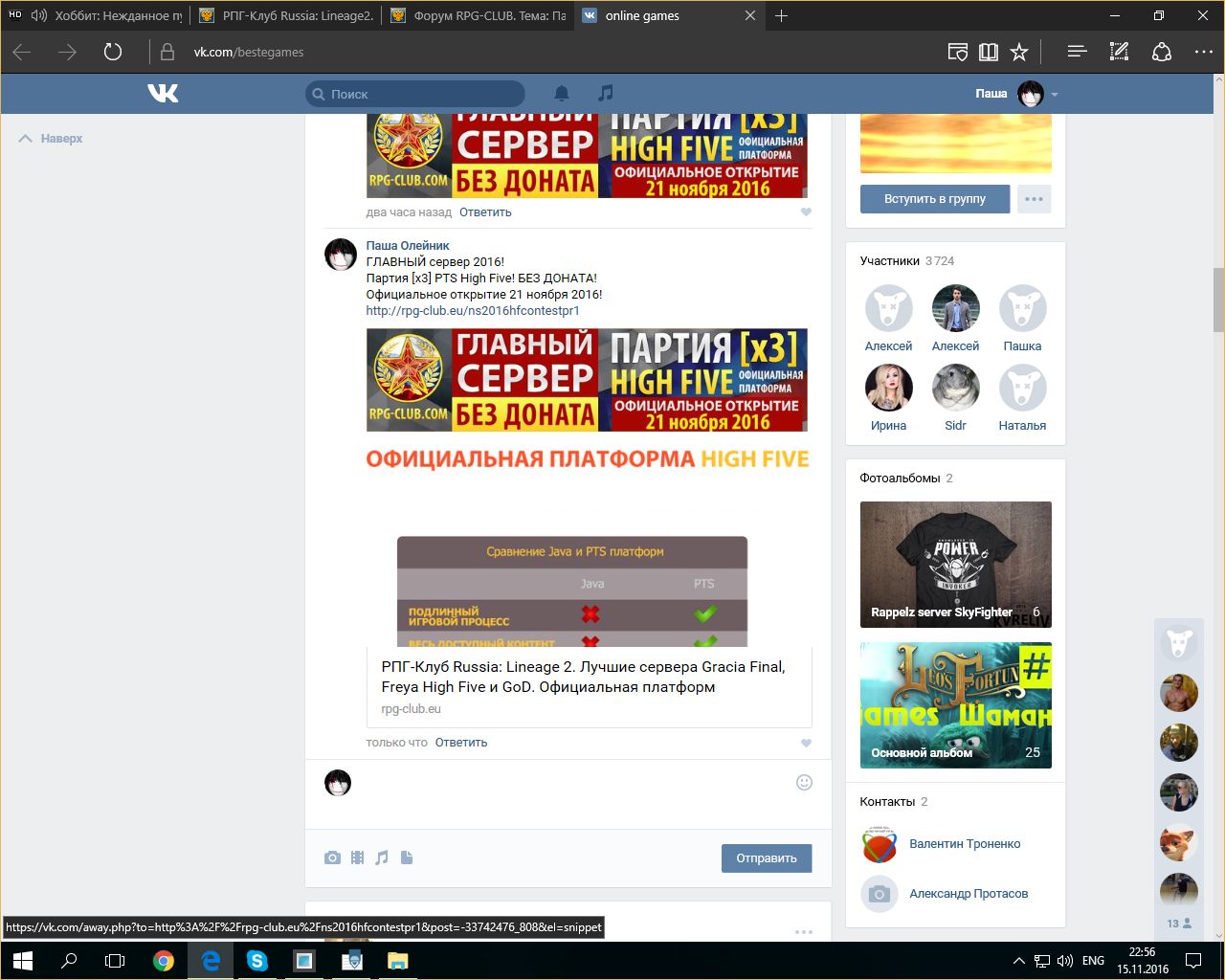Open the Rappelz server SkyFighter album
This screenshot has width=1225, height=980.
(x=956, y=565)
